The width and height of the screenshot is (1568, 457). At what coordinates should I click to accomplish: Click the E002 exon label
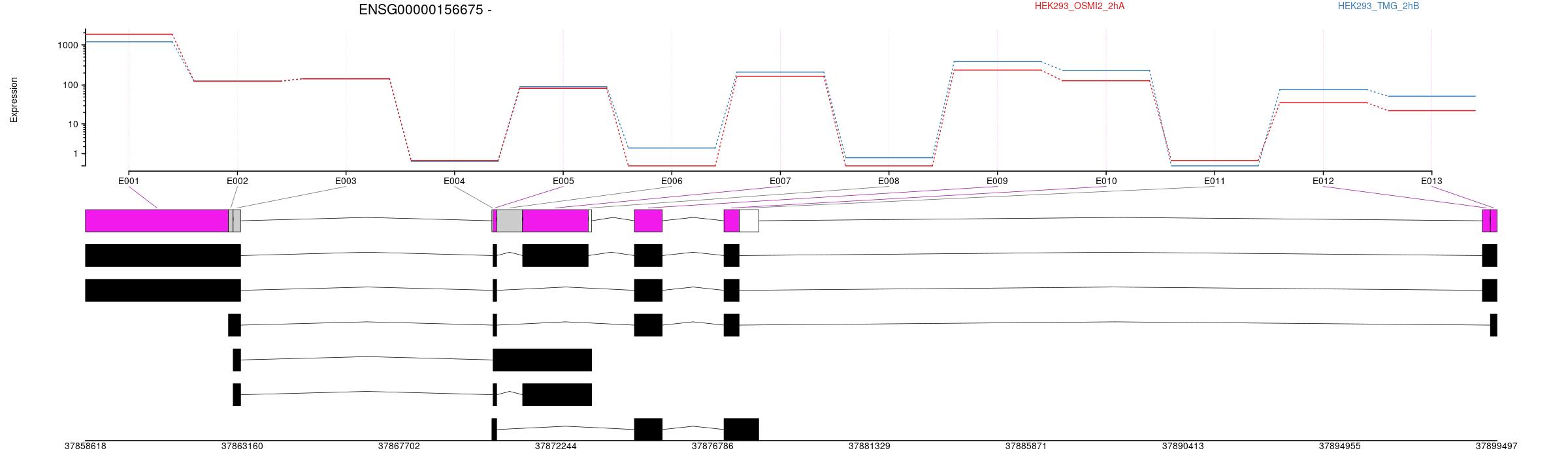(x=237, y=181)
